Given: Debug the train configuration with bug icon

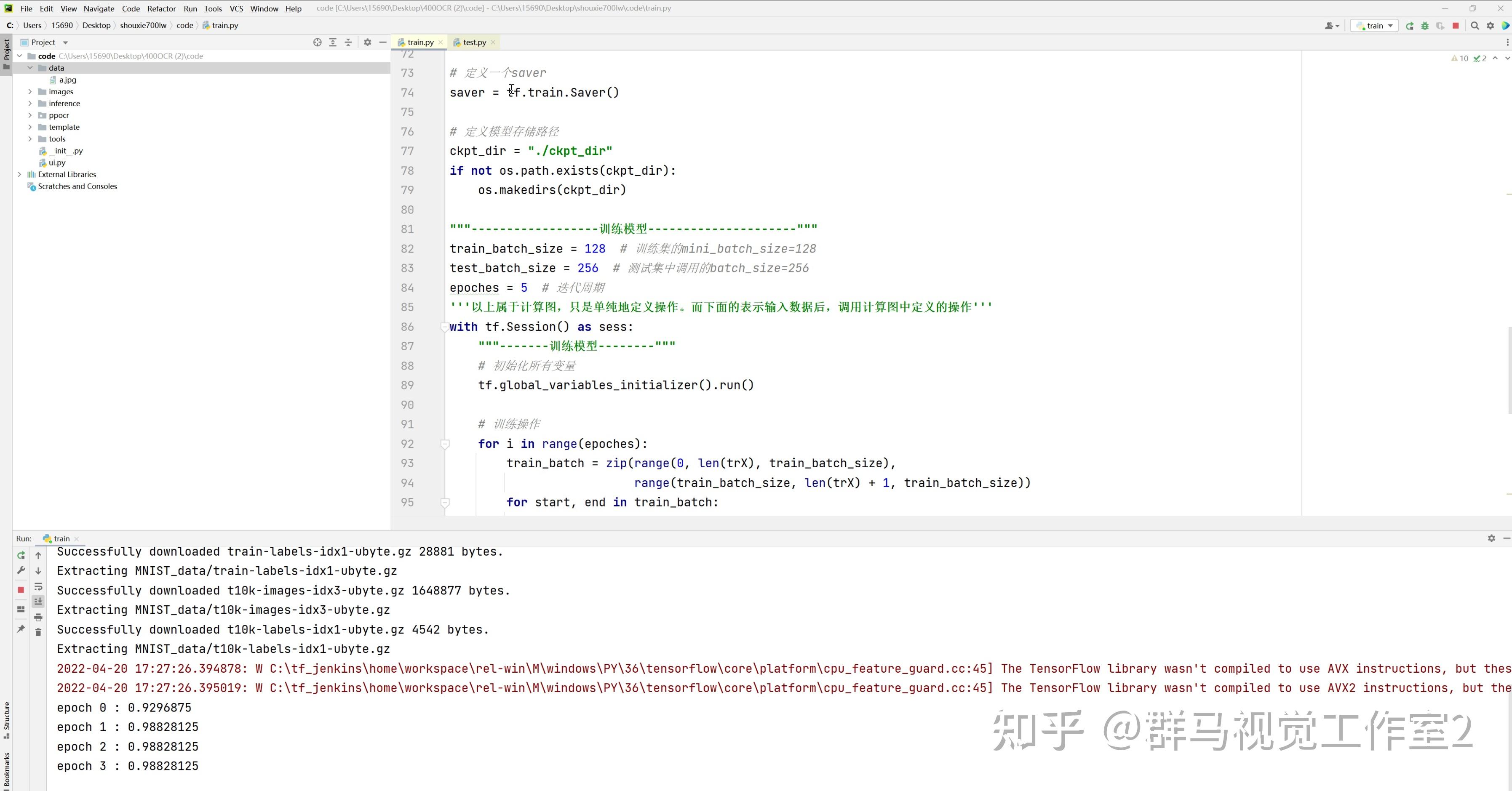Looking at the screenshot, I should 1424,26.
